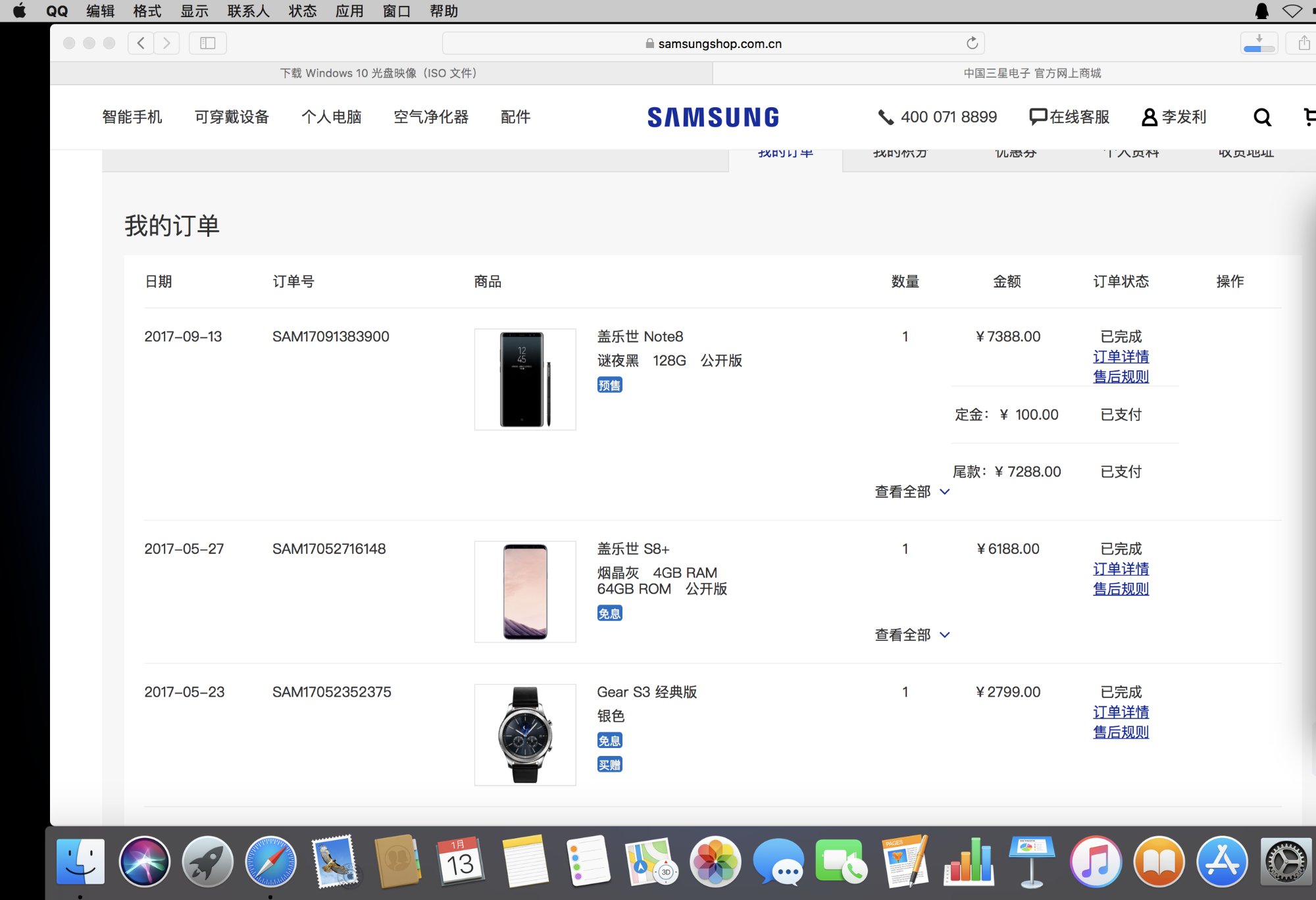Screen dimensions: 1316x900
Task: Open the Apple menu
Action: [x=20, y=11]
